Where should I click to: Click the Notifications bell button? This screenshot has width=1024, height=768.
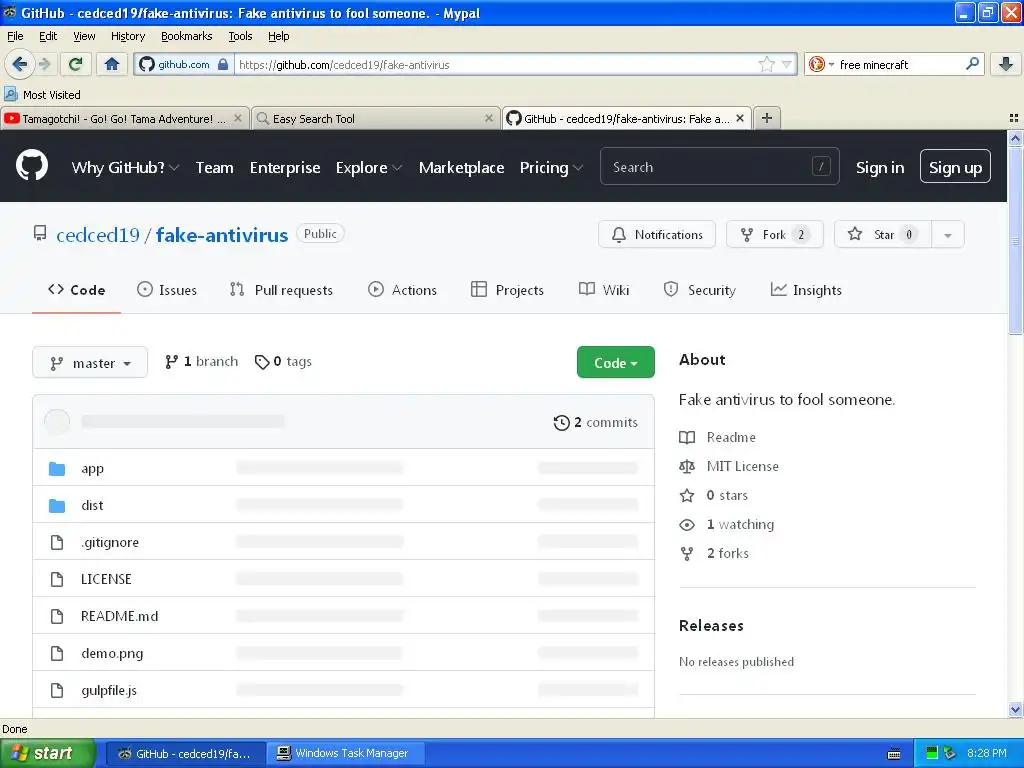pos(656,234)
